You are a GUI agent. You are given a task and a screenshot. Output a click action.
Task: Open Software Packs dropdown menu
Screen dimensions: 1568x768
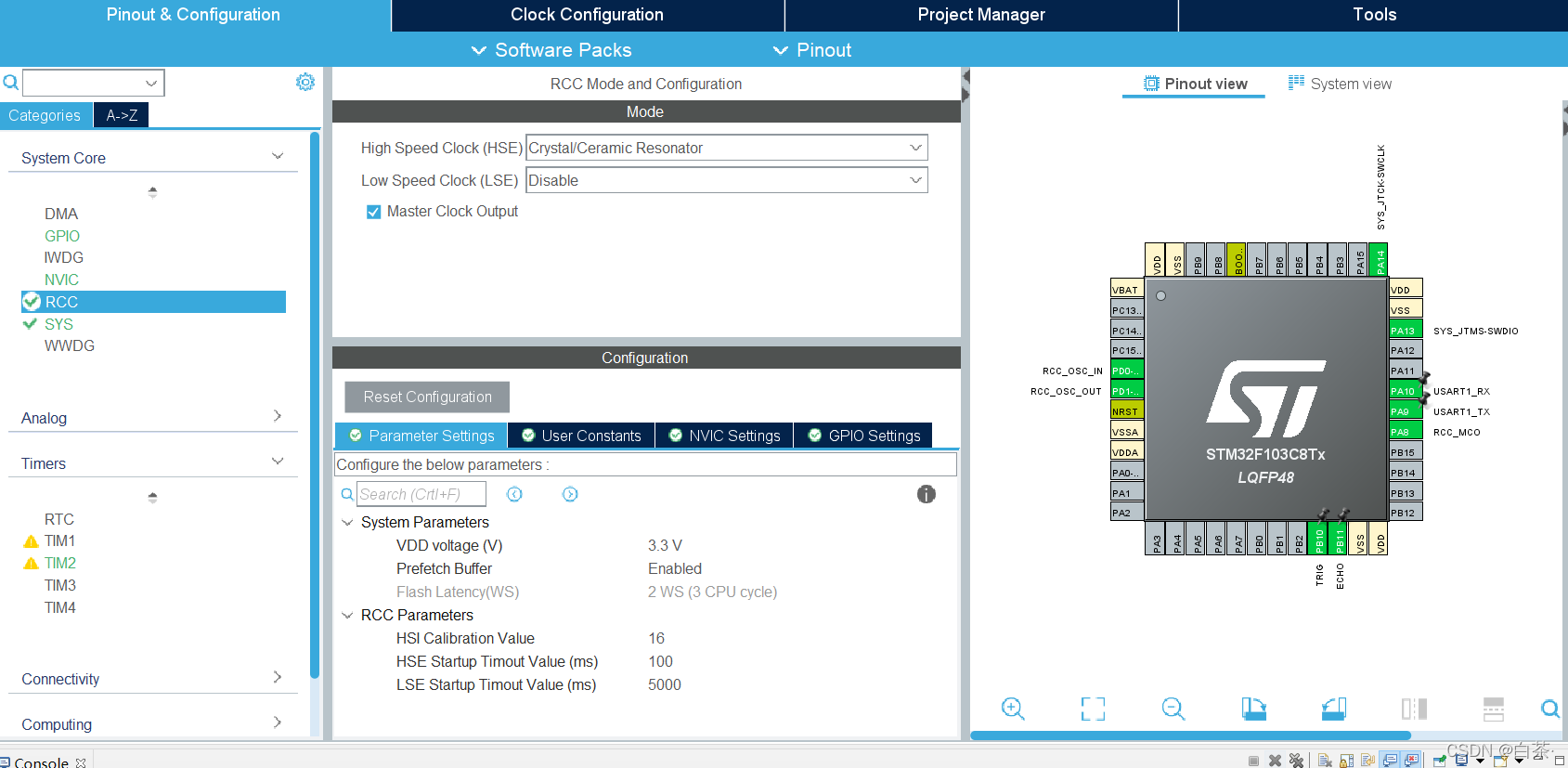551,50
